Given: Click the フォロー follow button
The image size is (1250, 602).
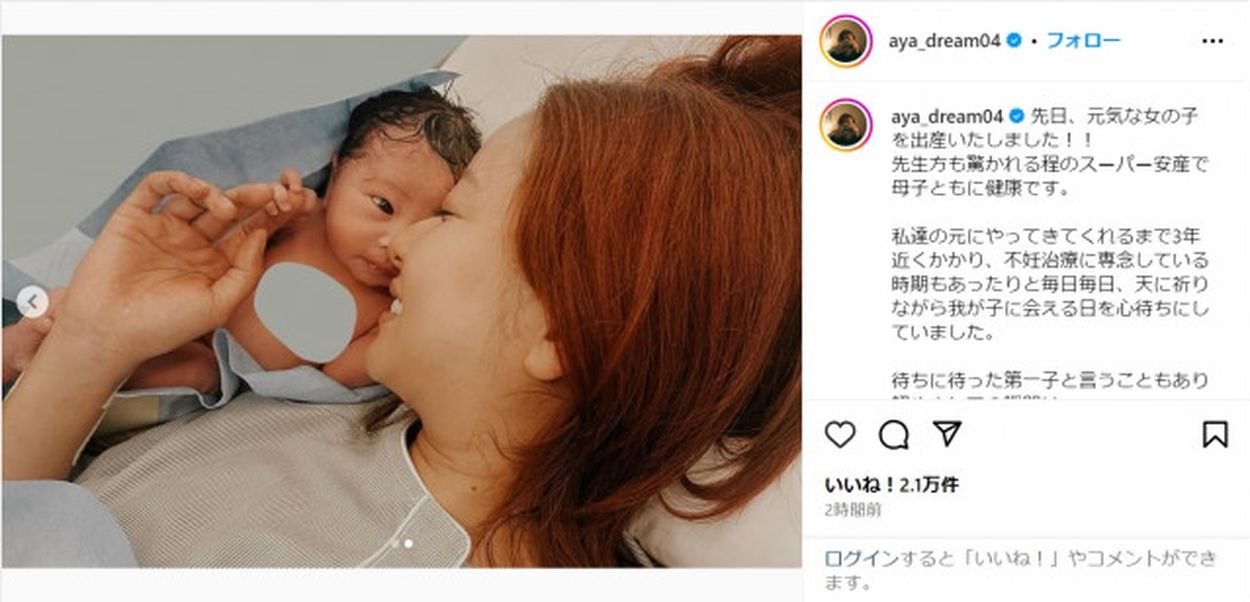Looking at the screenshot, I should click(1083, 41).
